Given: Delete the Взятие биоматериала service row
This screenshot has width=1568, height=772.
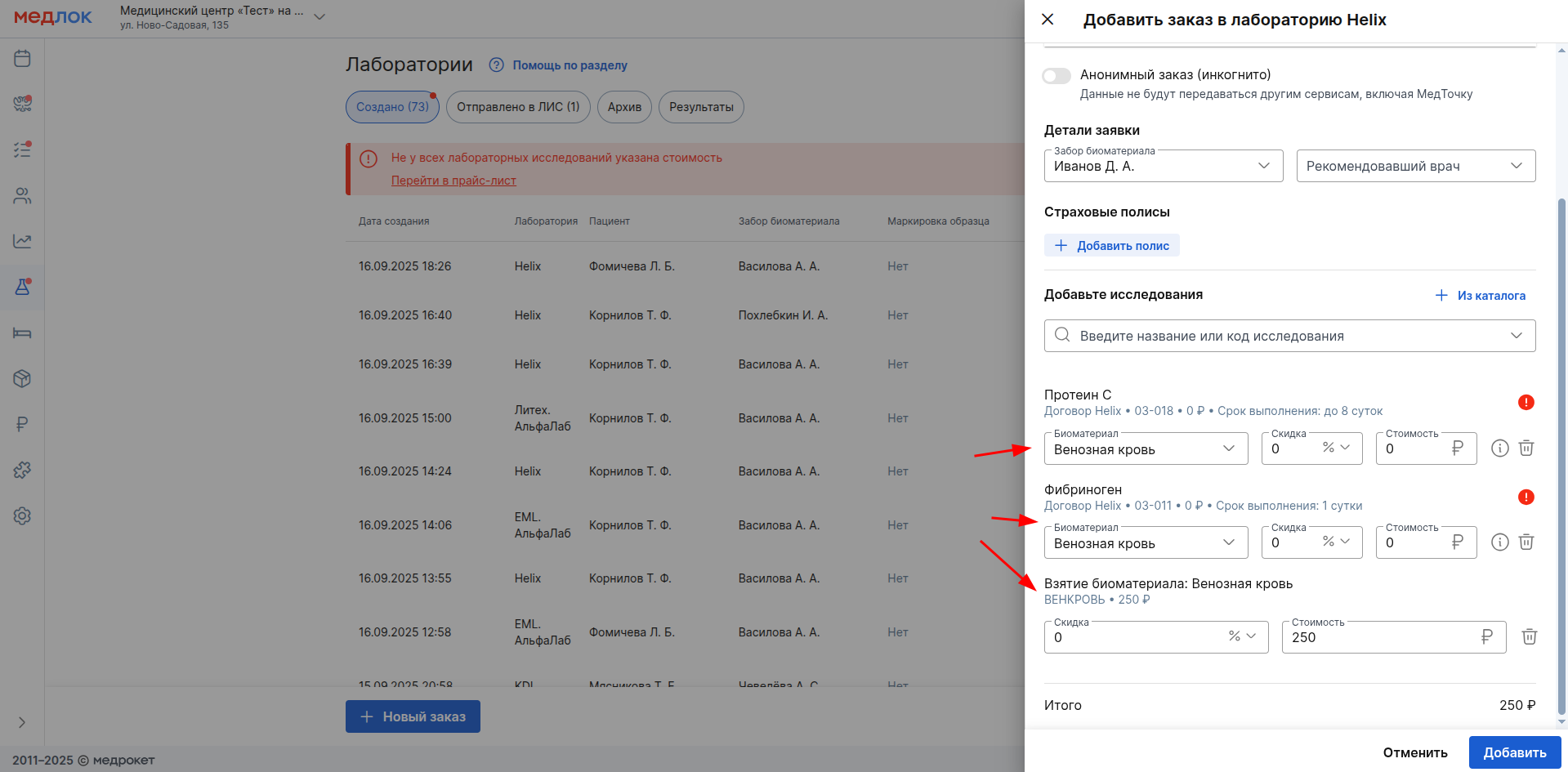Looking at the screenshot, I should pos(1529,637).
